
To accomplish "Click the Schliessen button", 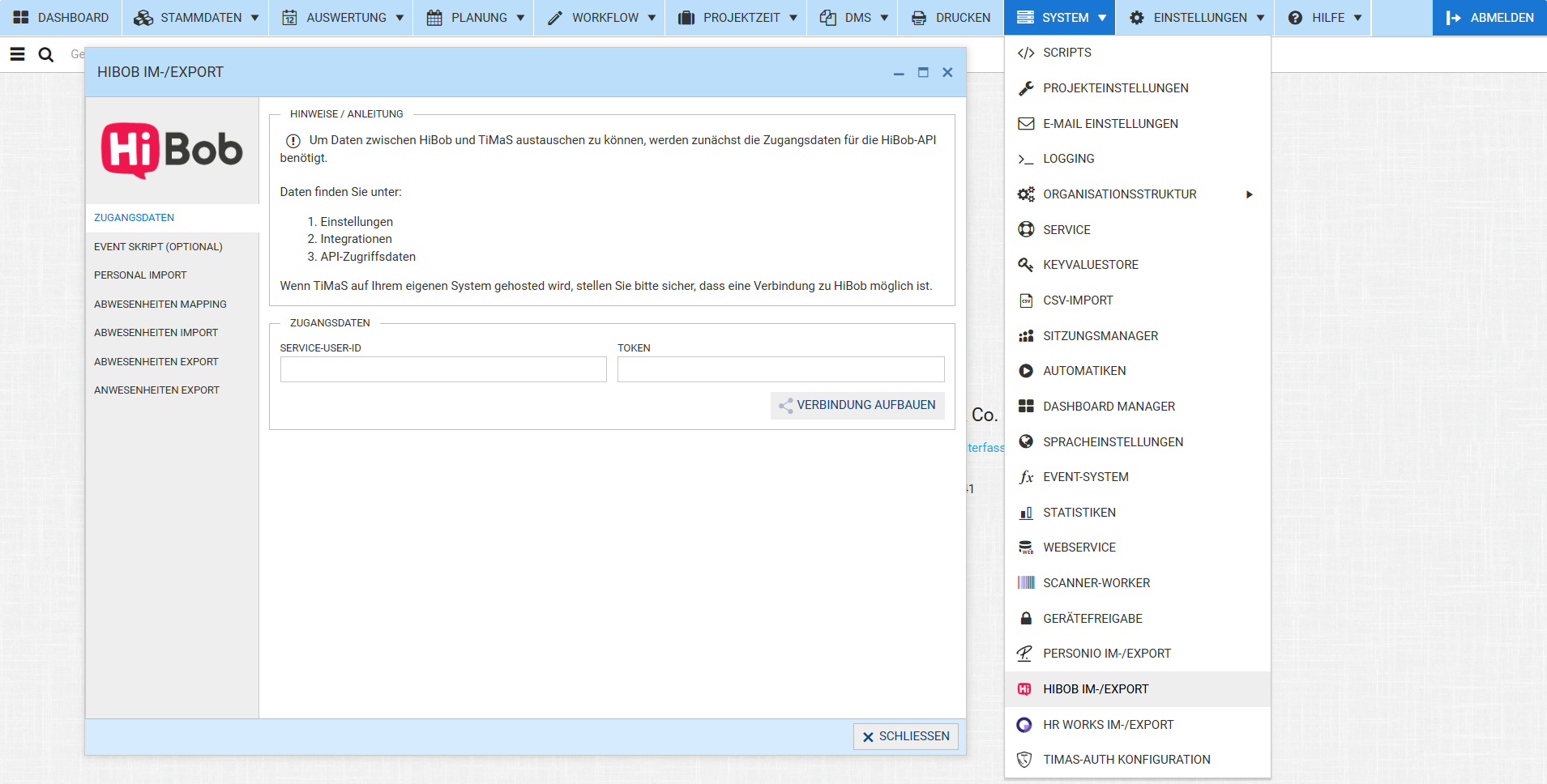I will point(905,736).
